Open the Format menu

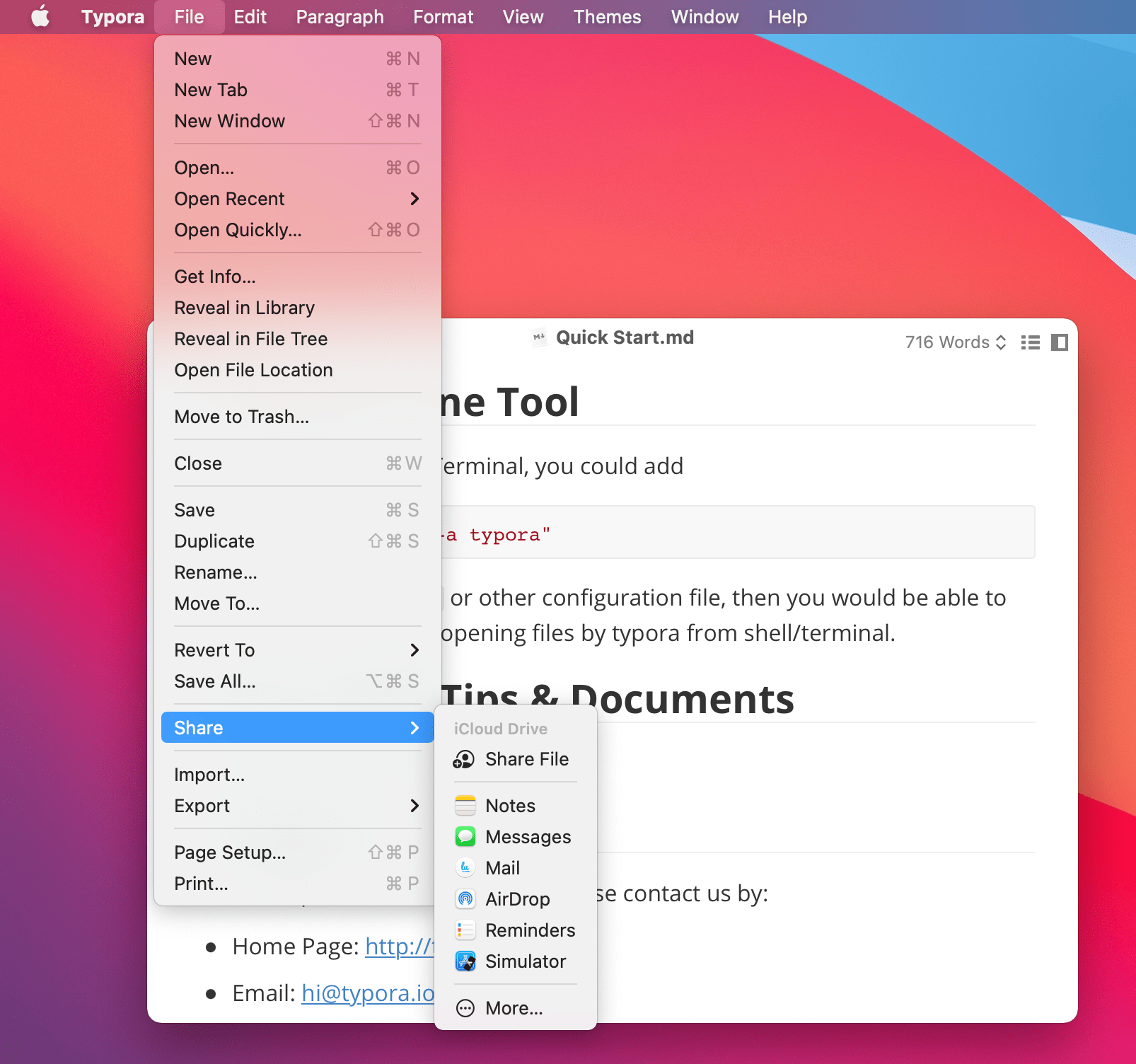pyautogui.click(x=443, y=16)
